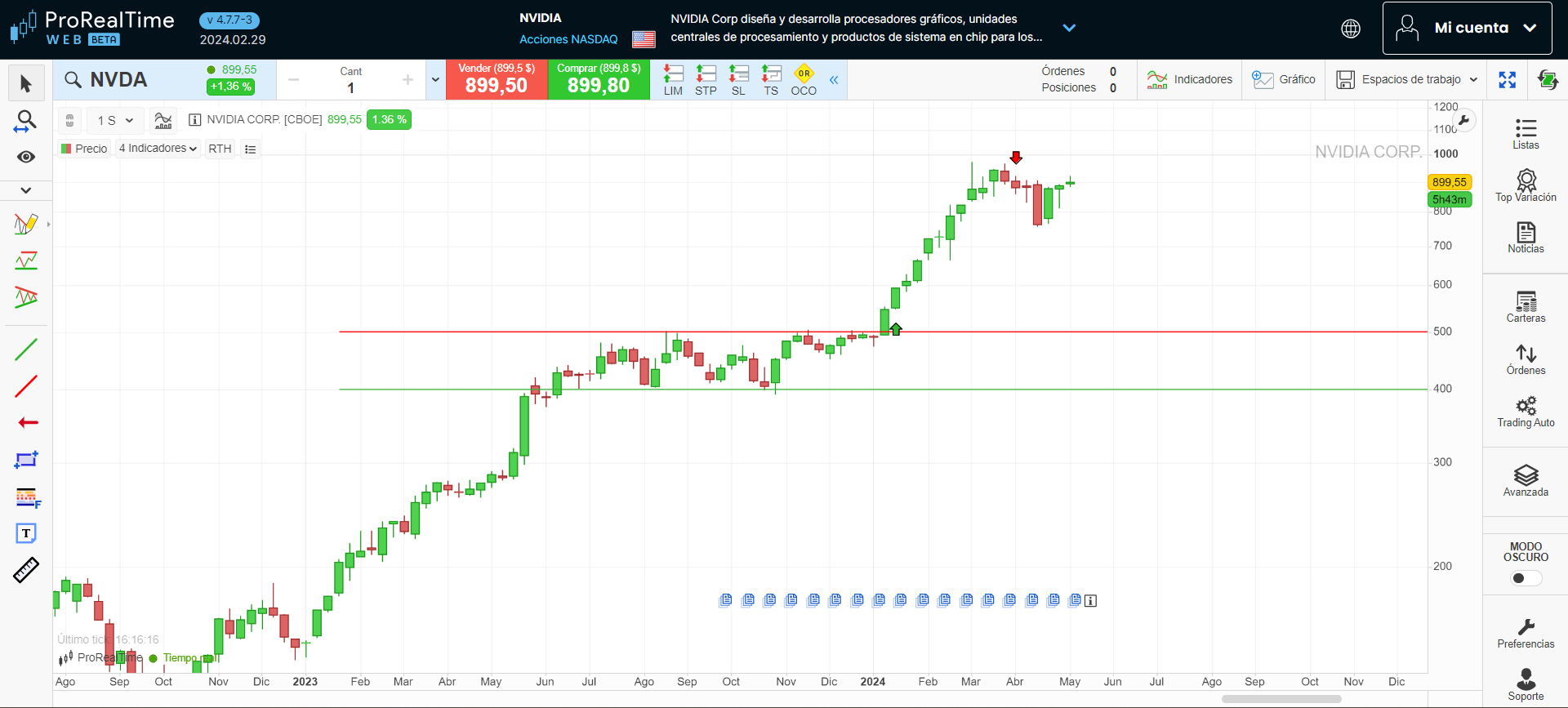
Task: Select the STP order icon
Action: pos(706,80)
